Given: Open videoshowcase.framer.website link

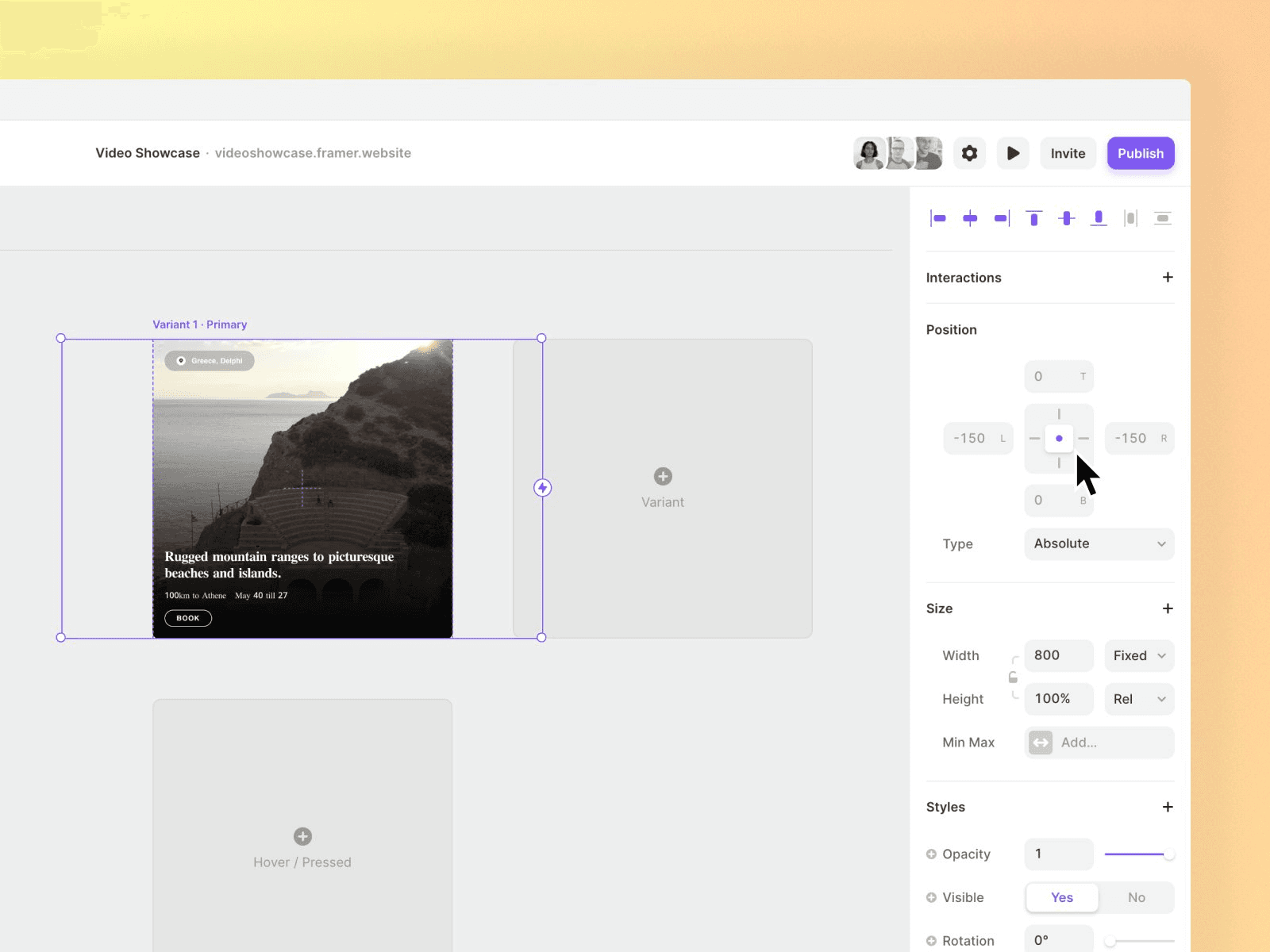Looking at the screenshot, I should coord(313,153).
